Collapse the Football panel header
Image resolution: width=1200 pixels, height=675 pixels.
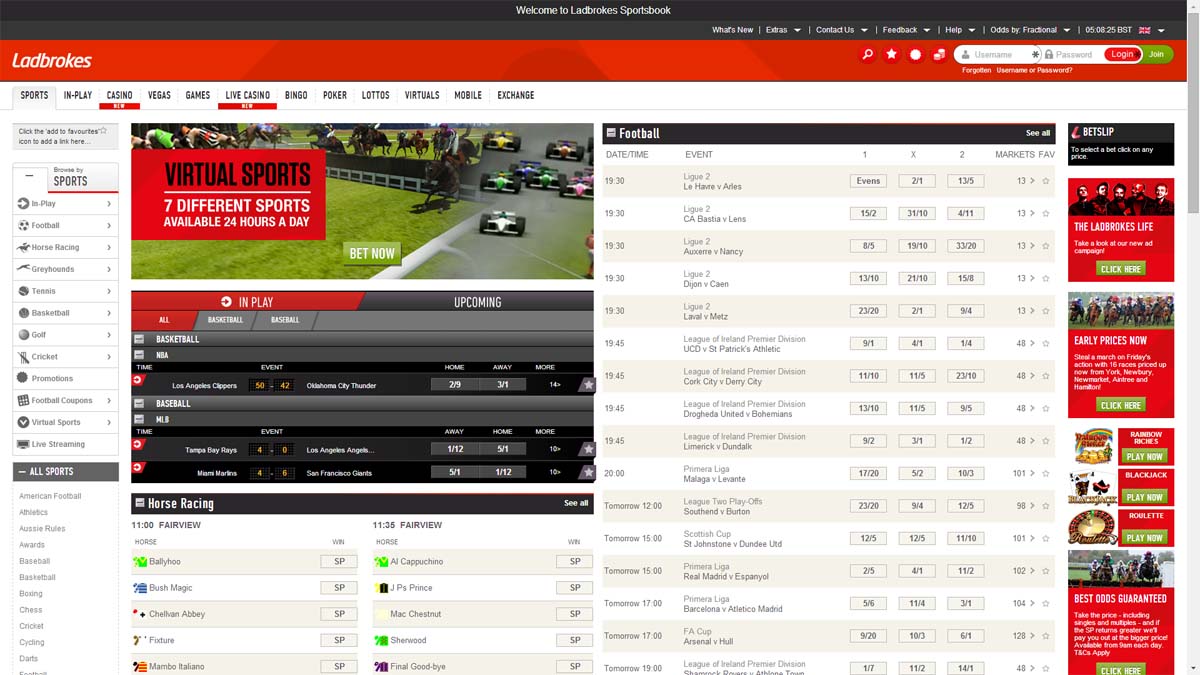pyautogui.click(x=611, y=132)
